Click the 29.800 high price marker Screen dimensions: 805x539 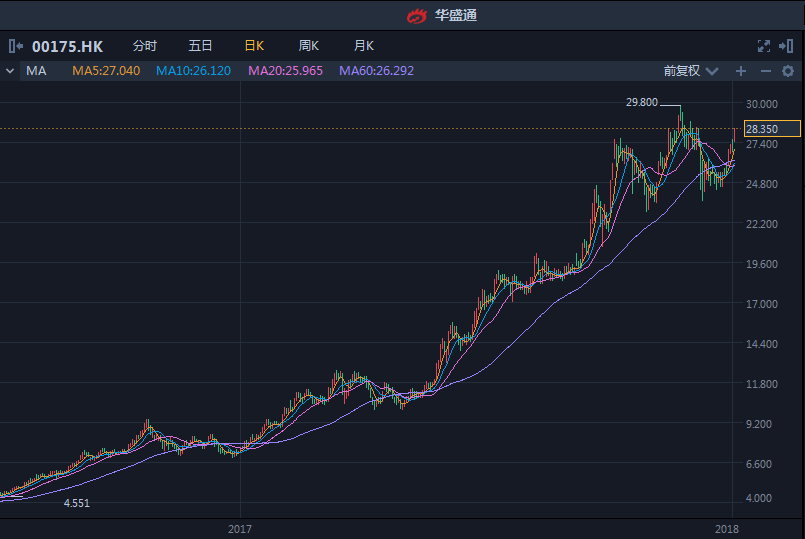pos(641,102)
